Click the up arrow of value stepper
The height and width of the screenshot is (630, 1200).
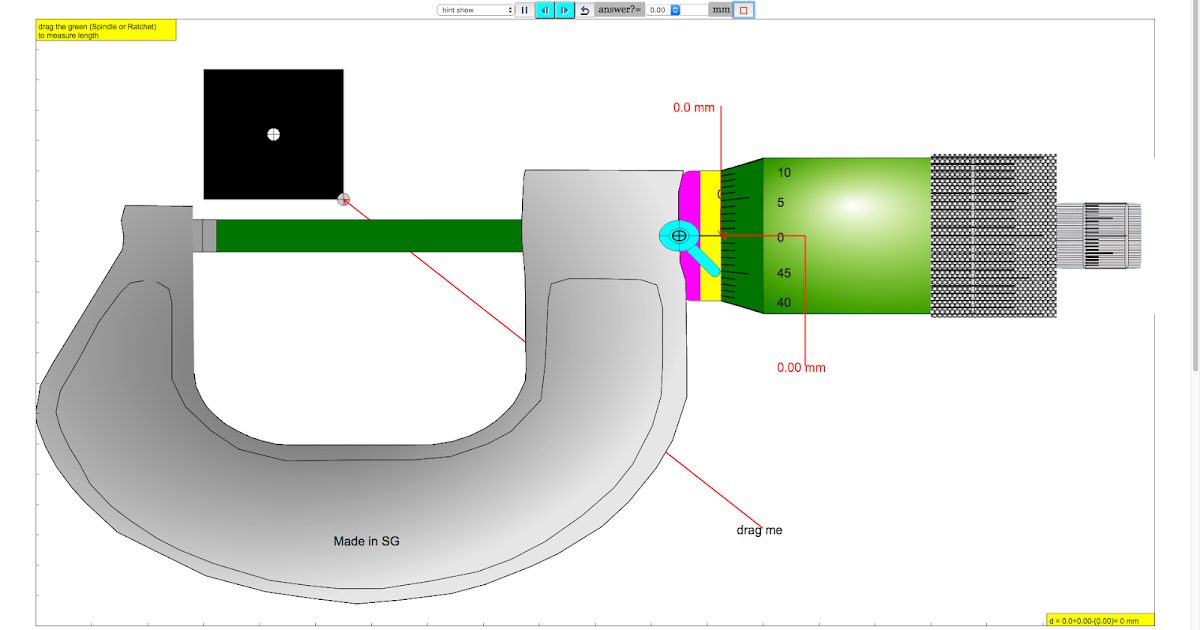(676, 7)
